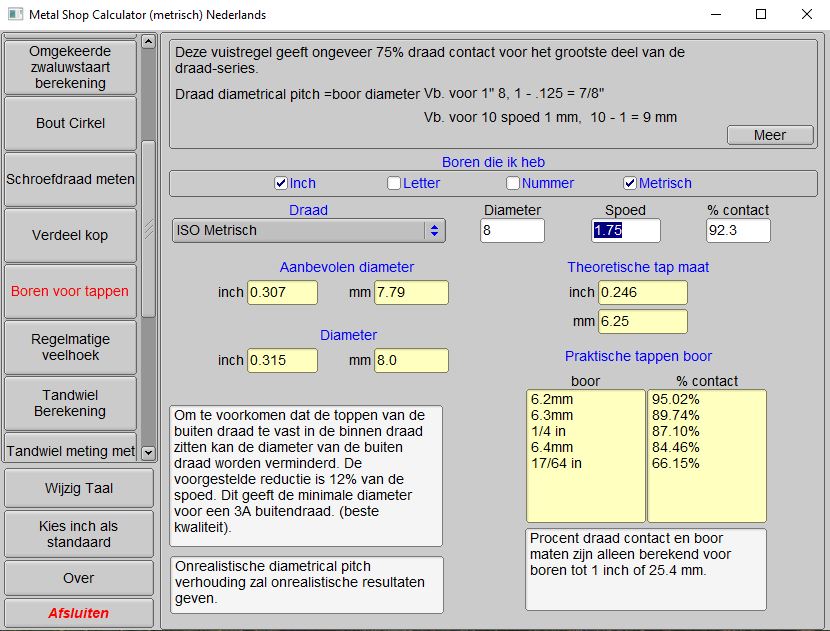Click the 66.15% contact value

point(675,463)
